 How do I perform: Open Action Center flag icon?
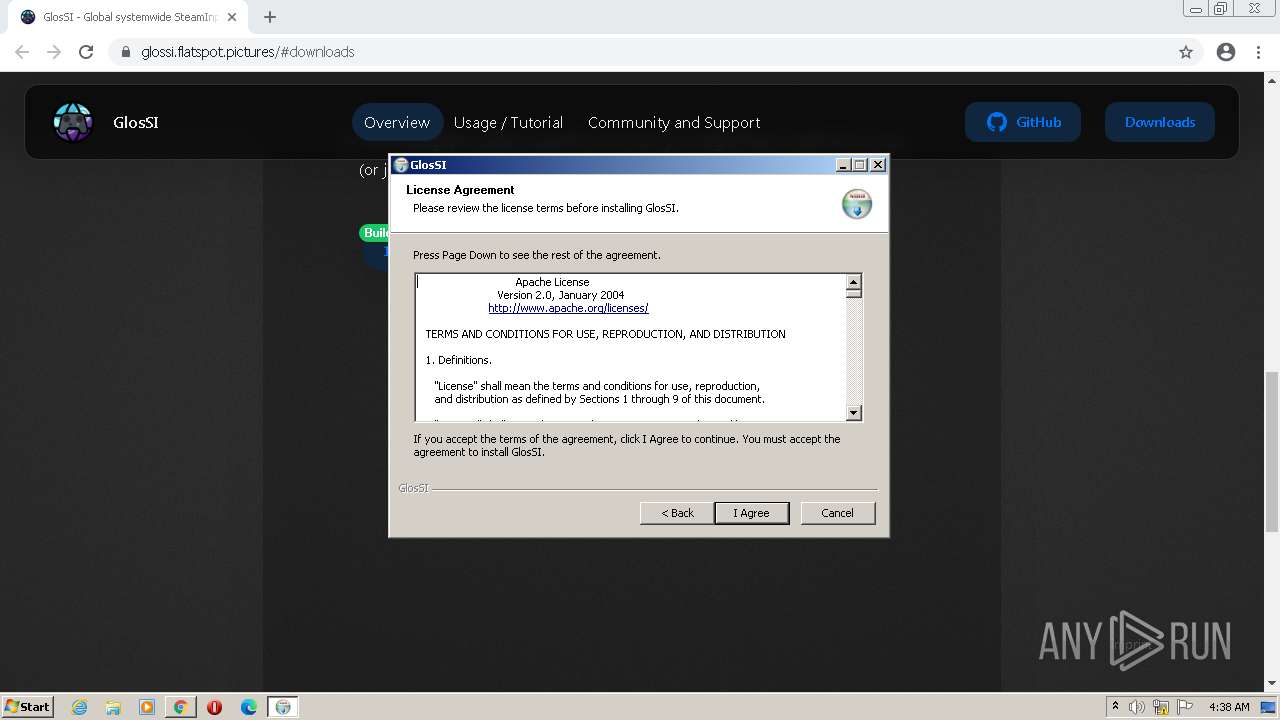tap(1185, 707)
